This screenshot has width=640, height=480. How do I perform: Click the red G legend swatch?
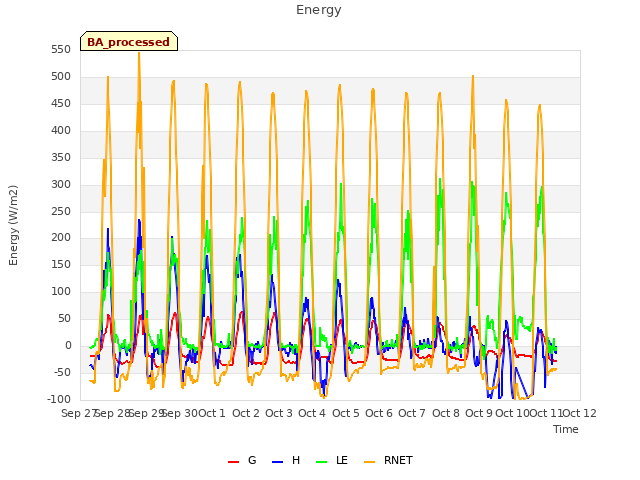pos(233,462)
